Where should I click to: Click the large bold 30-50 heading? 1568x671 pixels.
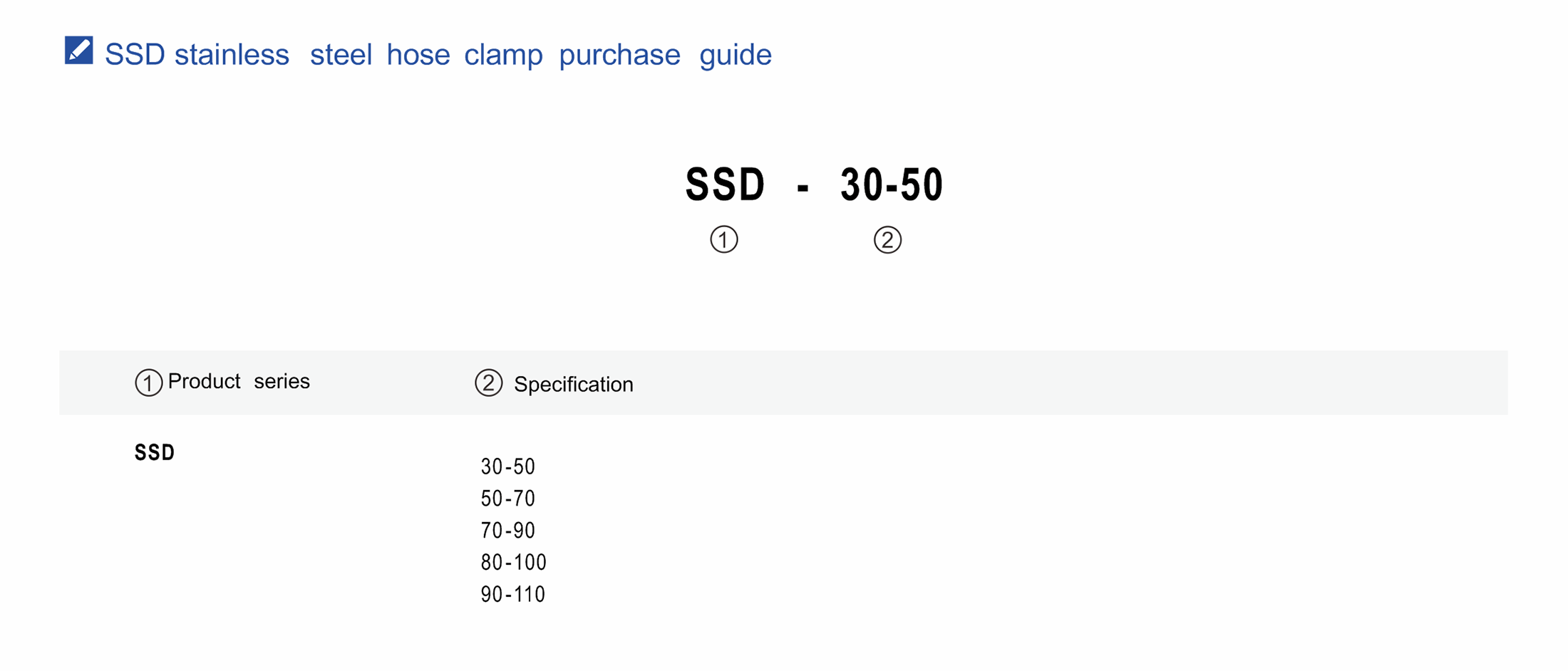tap(892, 184)
